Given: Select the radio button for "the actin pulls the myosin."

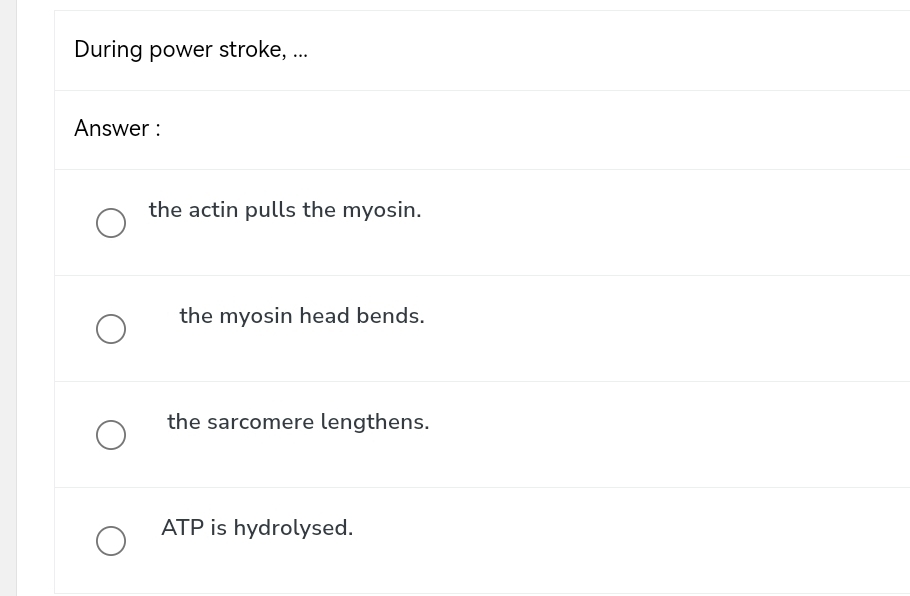Looking at the screenshot, I should click(x=111, y=223).
